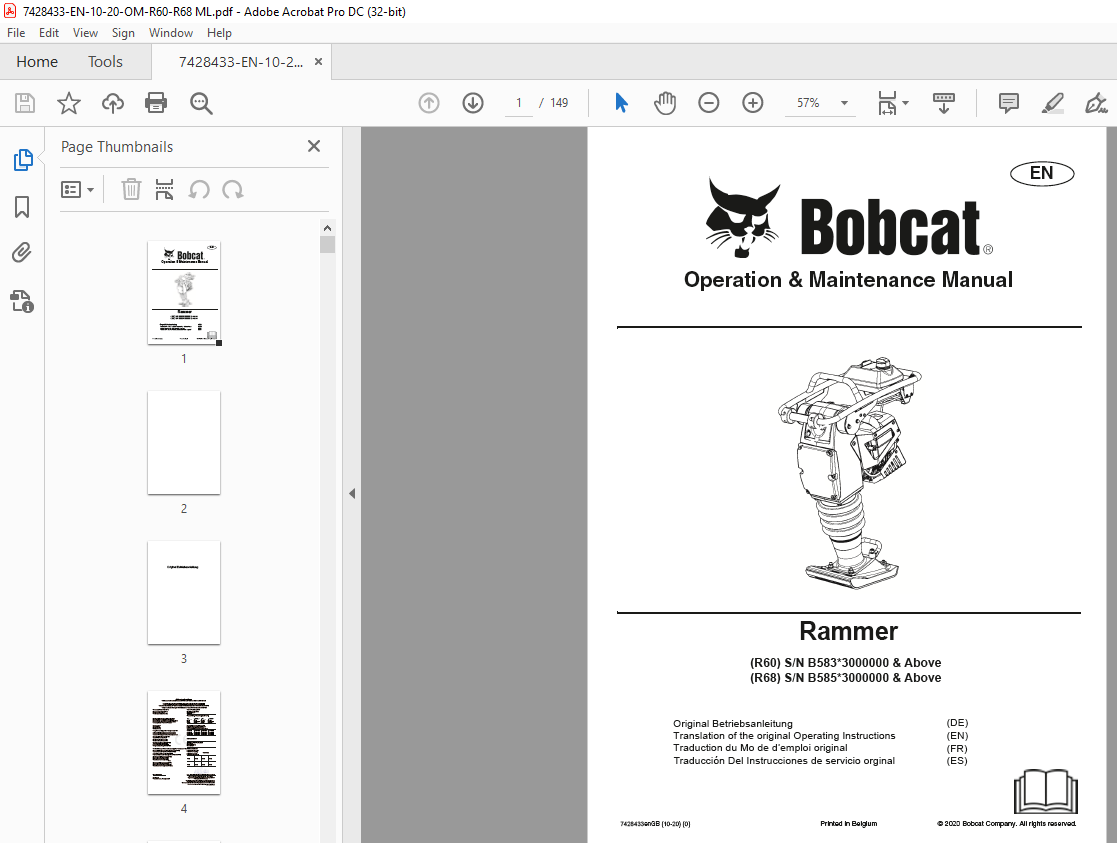Open the Attachments paperclip panel
The width and height of the screenshot is (1117, 843).
pyautogui.click(x=22, y=253)
